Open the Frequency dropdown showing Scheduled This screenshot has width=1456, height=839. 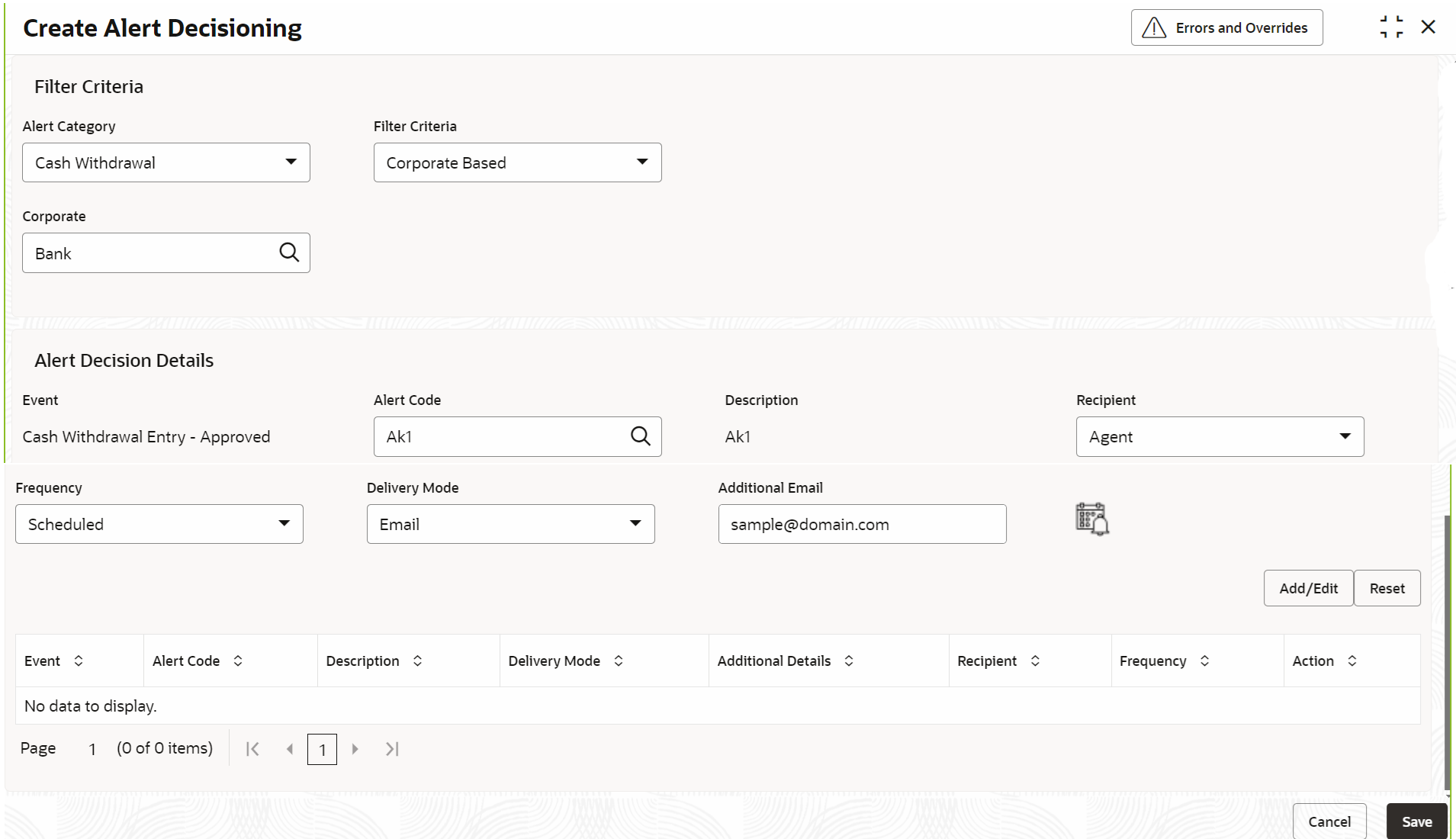[159, 524]
